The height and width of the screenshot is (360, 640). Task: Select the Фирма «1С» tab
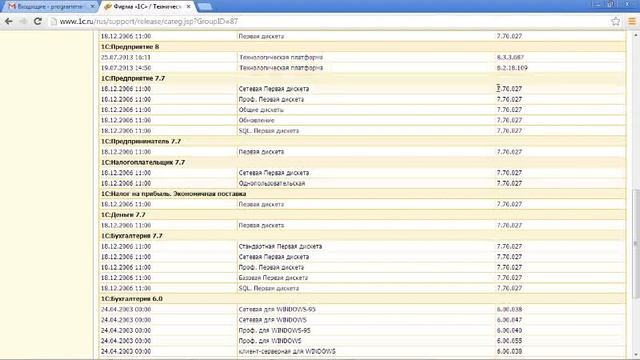(147, 7)
